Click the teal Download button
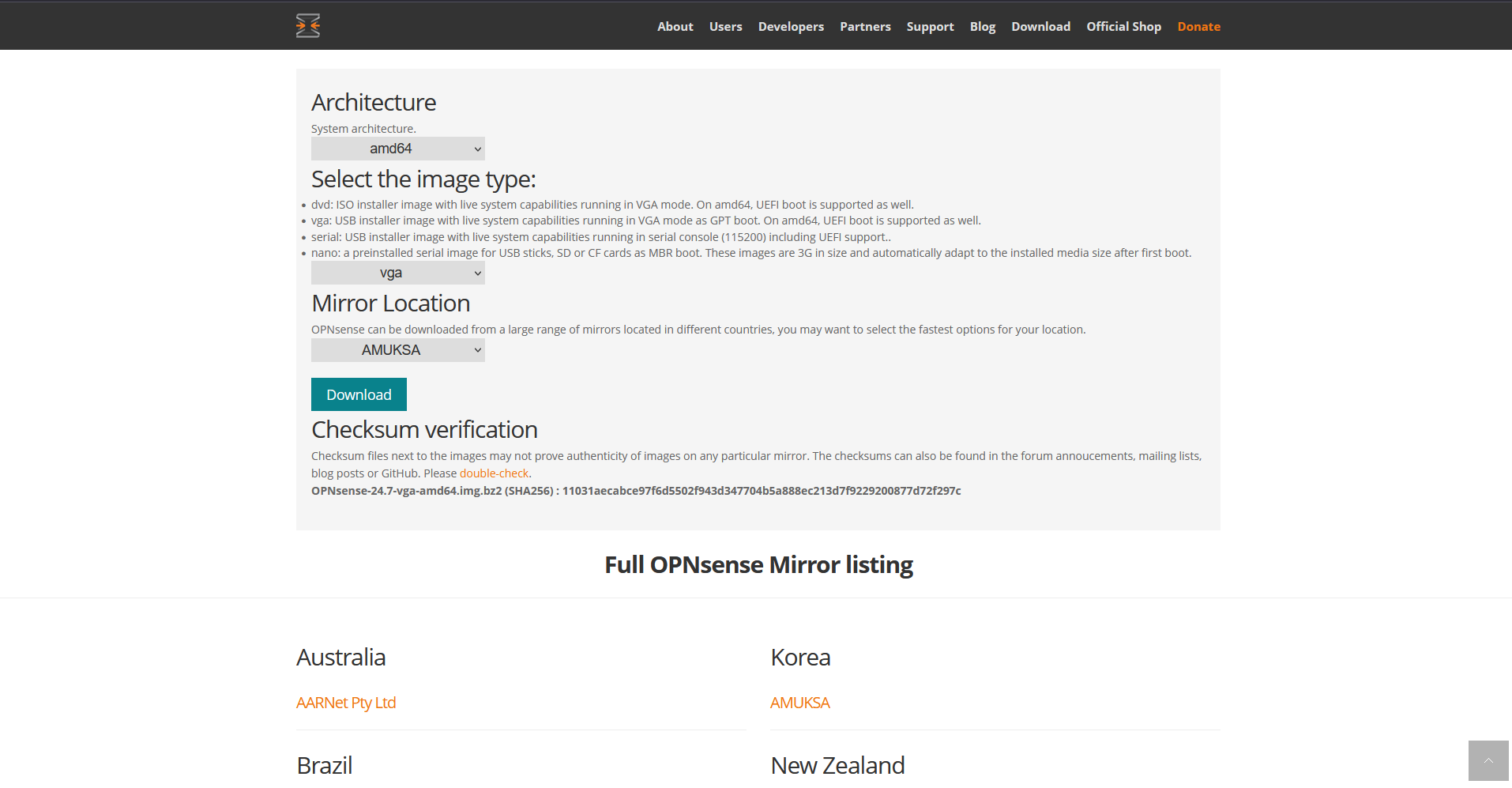The width and height of the screenshot is (1512, 788). [359, 394]
